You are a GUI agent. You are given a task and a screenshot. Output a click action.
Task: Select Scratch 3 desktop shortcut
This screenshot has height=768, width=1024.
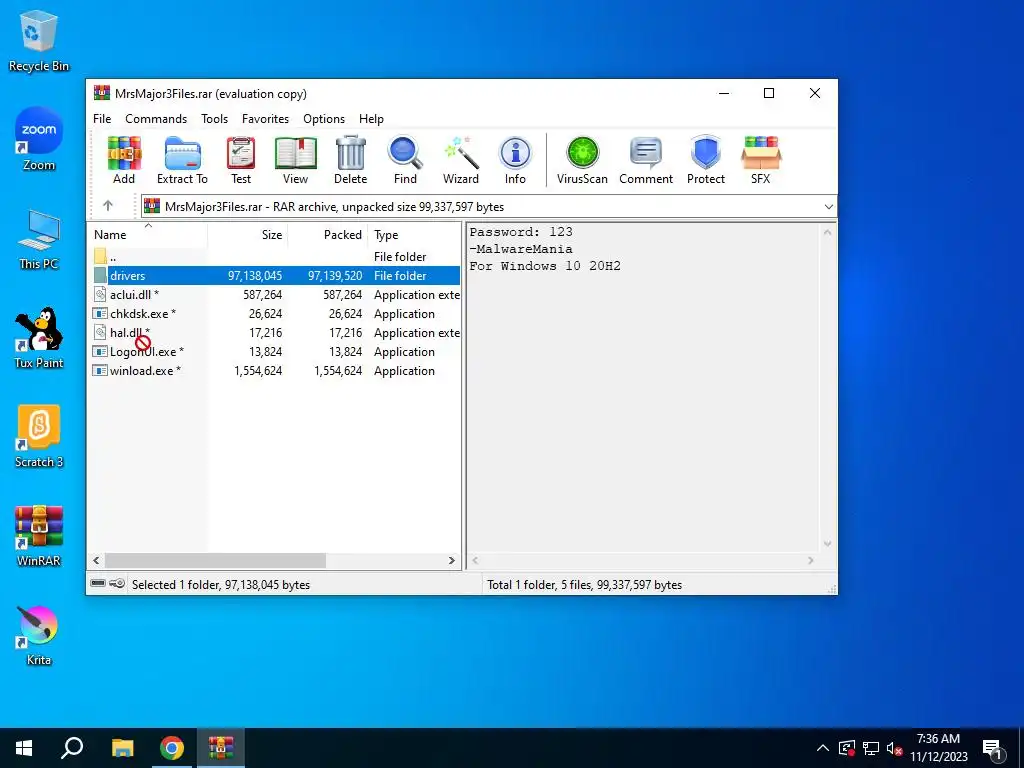point(39,437)
